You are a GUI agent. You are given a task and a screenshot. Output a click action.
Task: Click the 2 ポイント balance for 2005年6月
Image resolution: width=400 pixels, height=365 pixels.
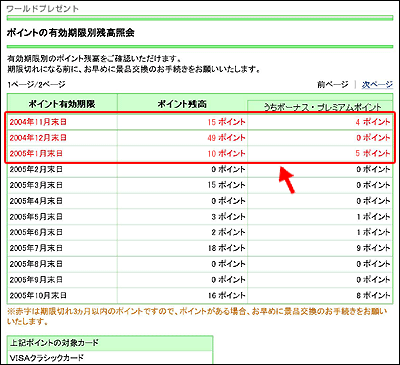(228, 232)
